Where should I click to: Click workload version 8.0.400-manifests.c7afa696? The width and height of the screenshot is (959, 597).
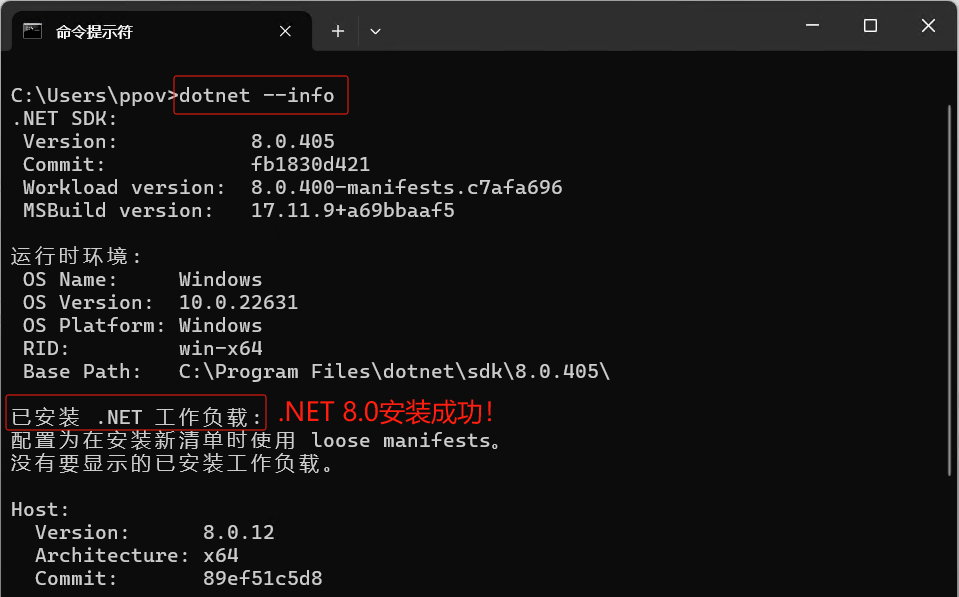[x=406, y=187]
